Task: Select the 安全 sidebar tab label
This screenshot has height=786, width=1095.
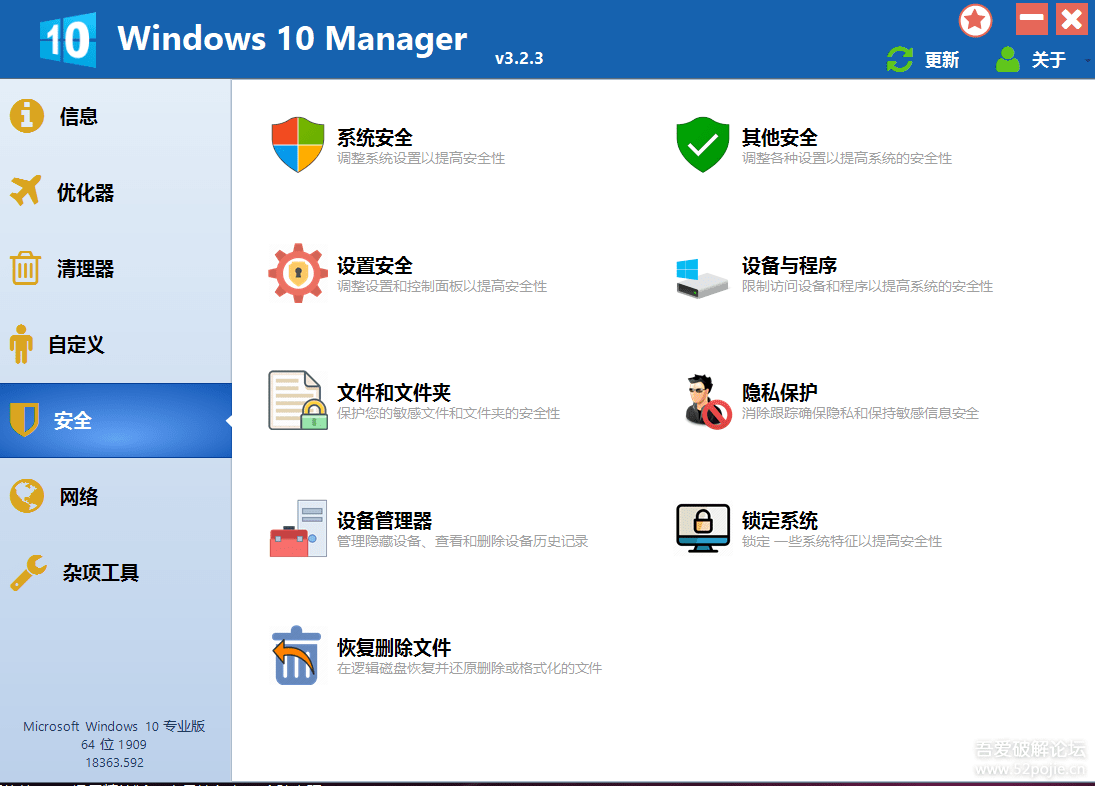Action: (x=73, y=420)
